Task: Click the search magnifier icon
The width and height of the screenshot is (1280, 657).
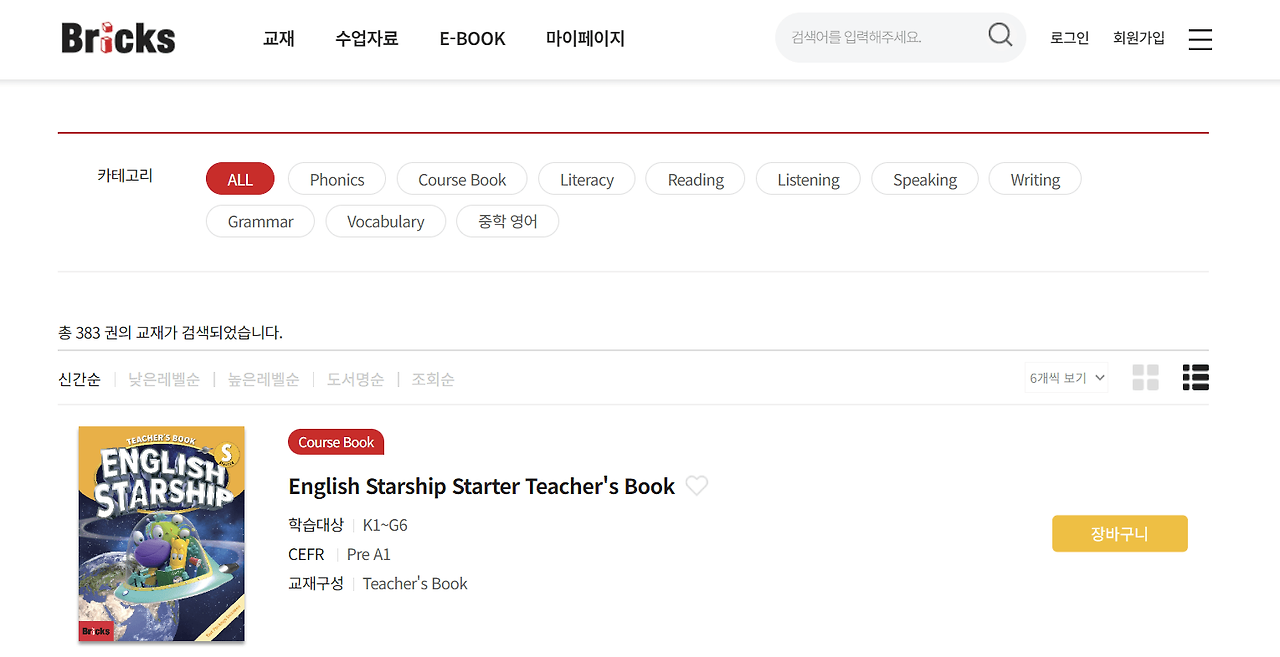Action: click(x=999, y=34)
